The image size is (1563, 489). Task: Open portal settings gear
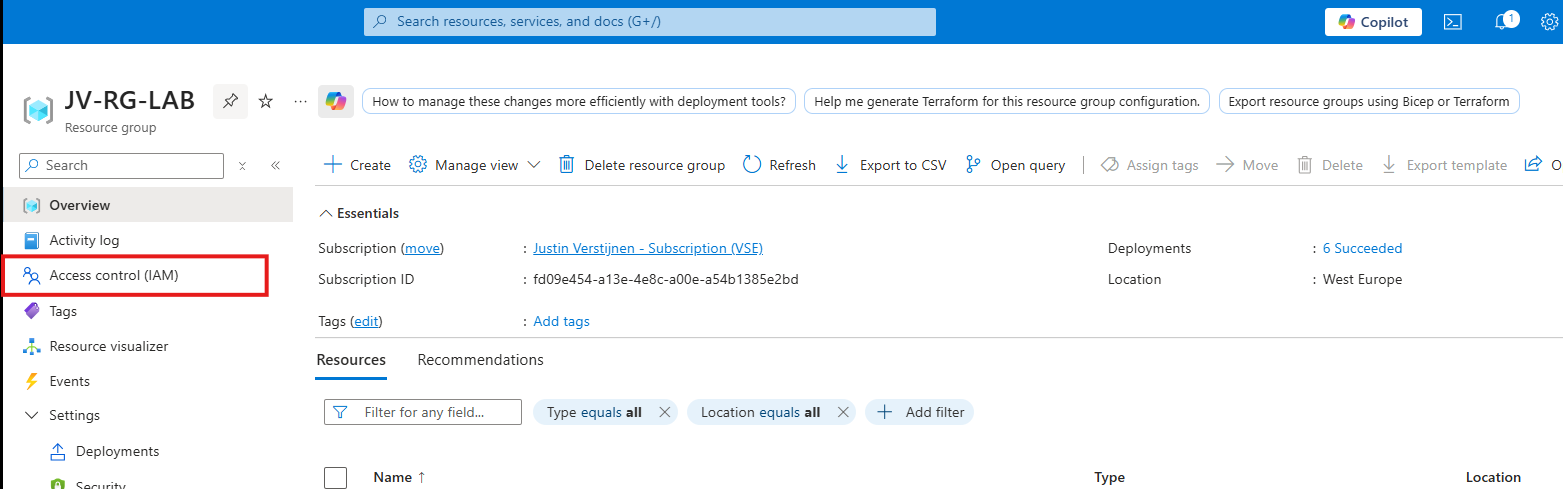pos(1550,22)
